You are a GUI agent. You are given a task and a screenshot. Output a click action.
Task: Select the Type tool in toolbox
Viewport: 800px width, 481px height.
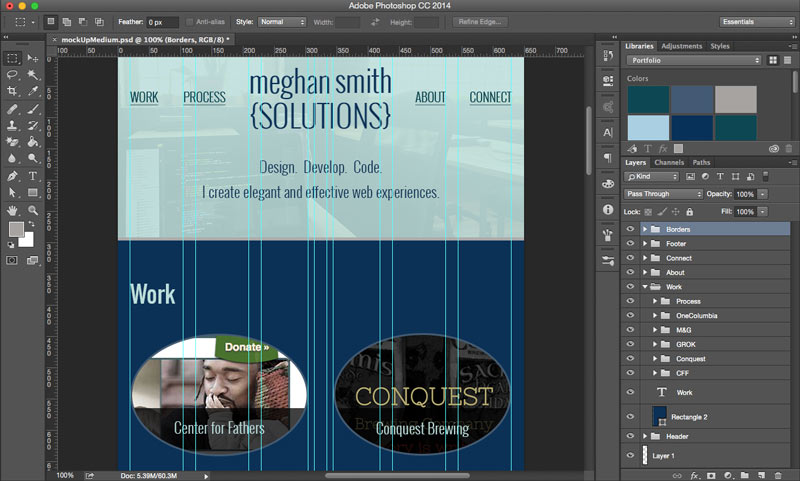click(33, 176)
